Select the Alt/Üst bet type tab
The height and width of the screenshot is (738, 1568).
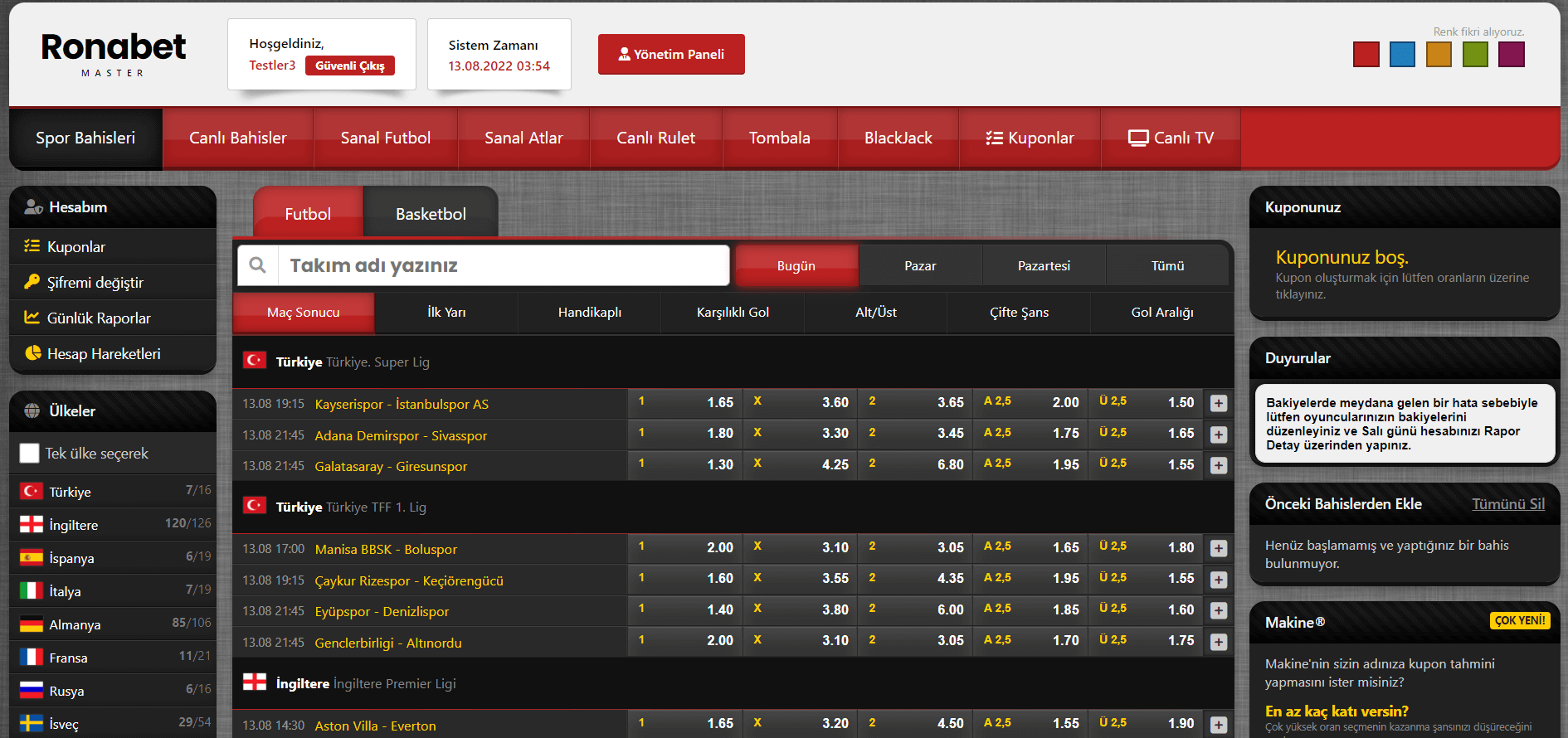(875, 313)
